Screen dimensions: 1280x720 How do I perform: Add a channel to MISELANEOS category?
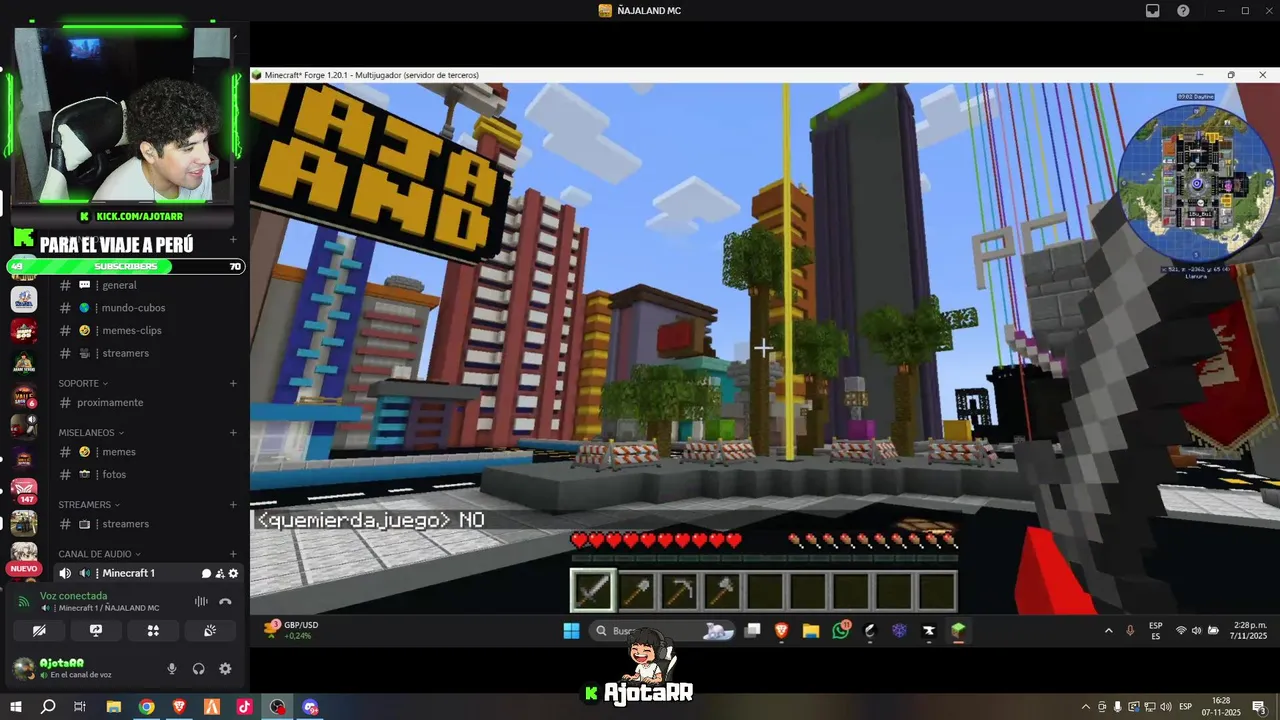[233, 433]
